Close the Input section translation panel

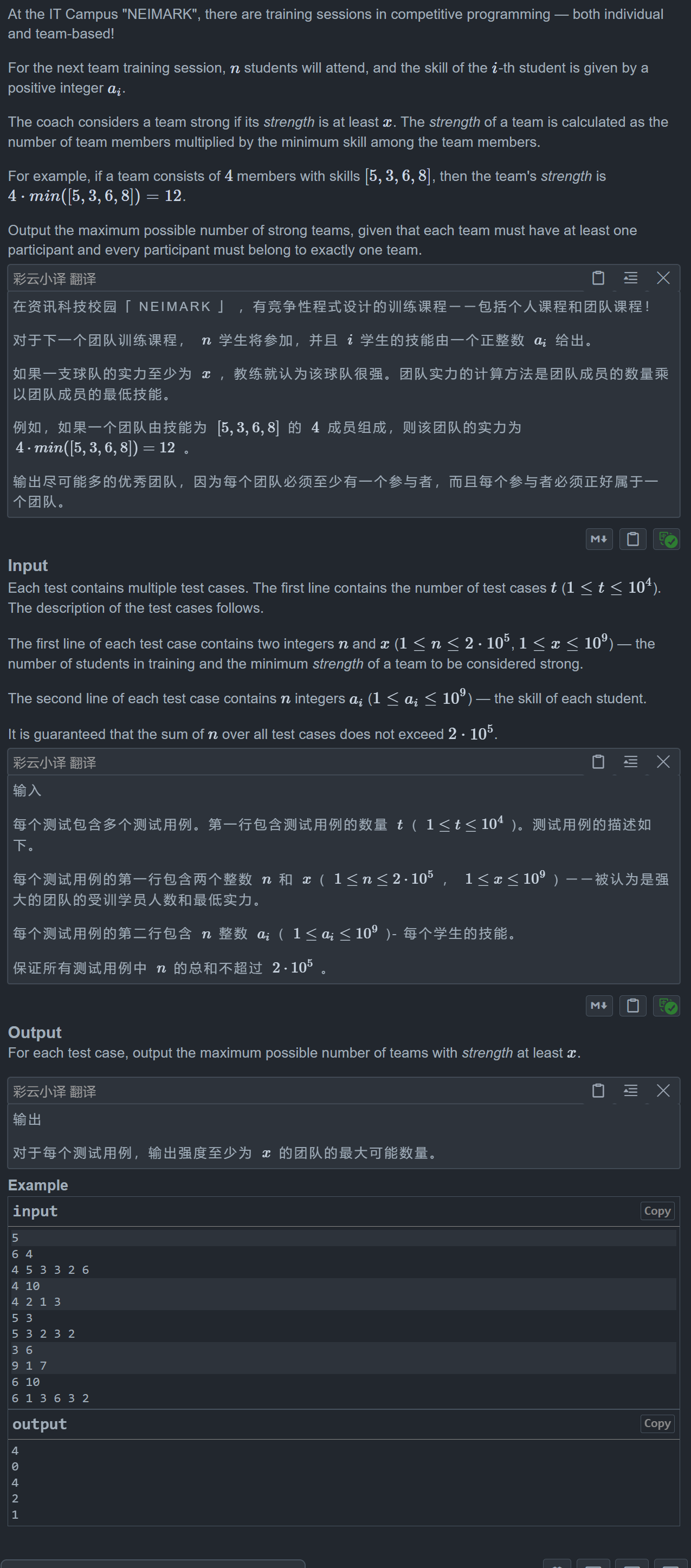pyautogui.click(x=663, y=761)
